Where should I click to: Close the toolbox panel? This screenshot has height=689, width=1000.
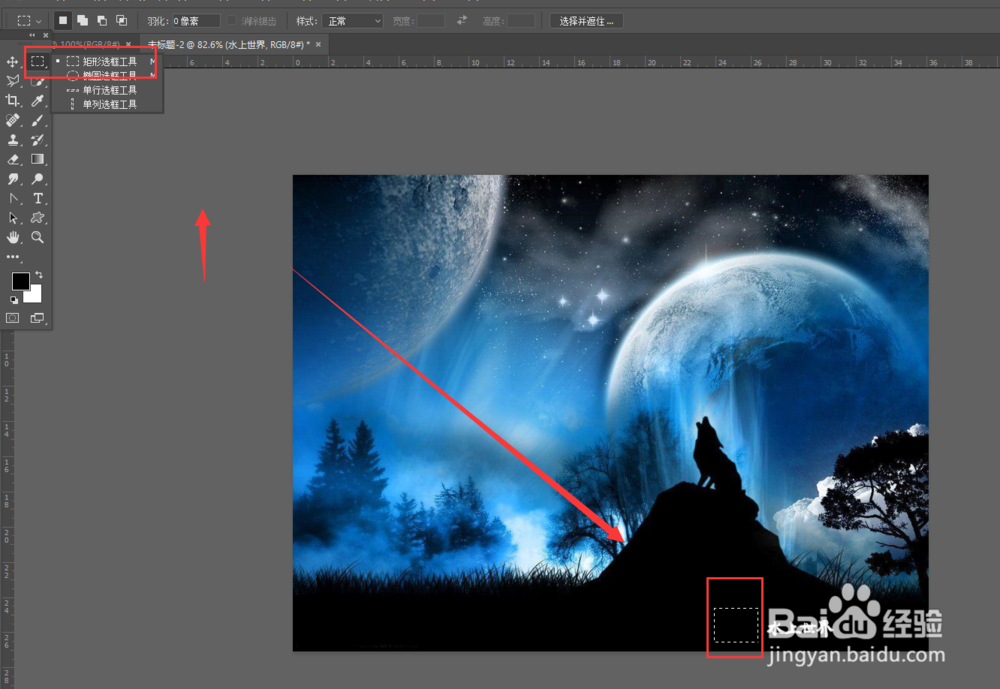45,35
